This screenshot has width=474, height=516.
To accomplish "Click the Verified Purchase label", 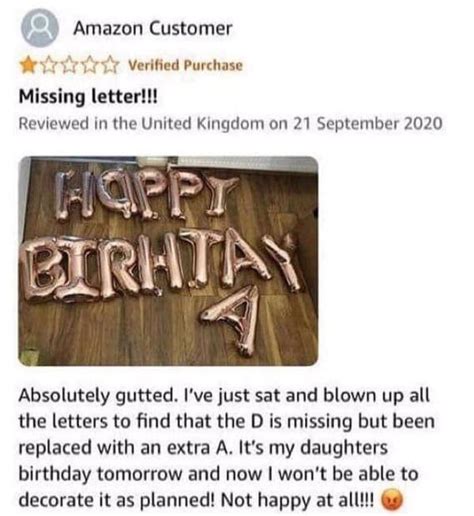I will click(x=185, y=65).
